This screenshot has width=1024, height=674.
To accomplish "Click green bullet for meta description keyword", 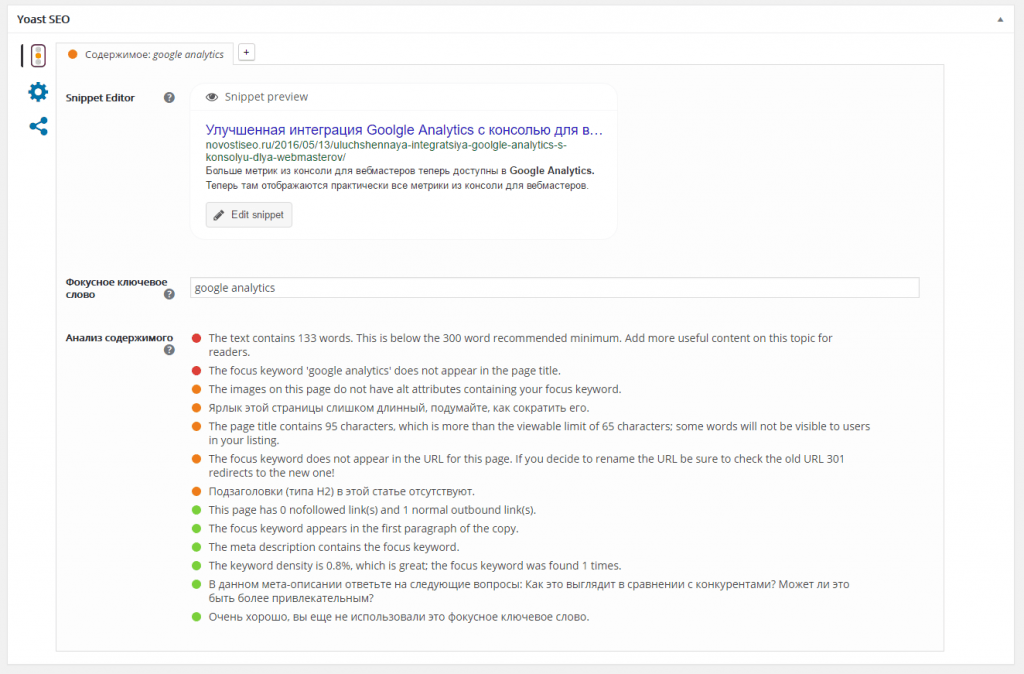I will tap(196, 547).
